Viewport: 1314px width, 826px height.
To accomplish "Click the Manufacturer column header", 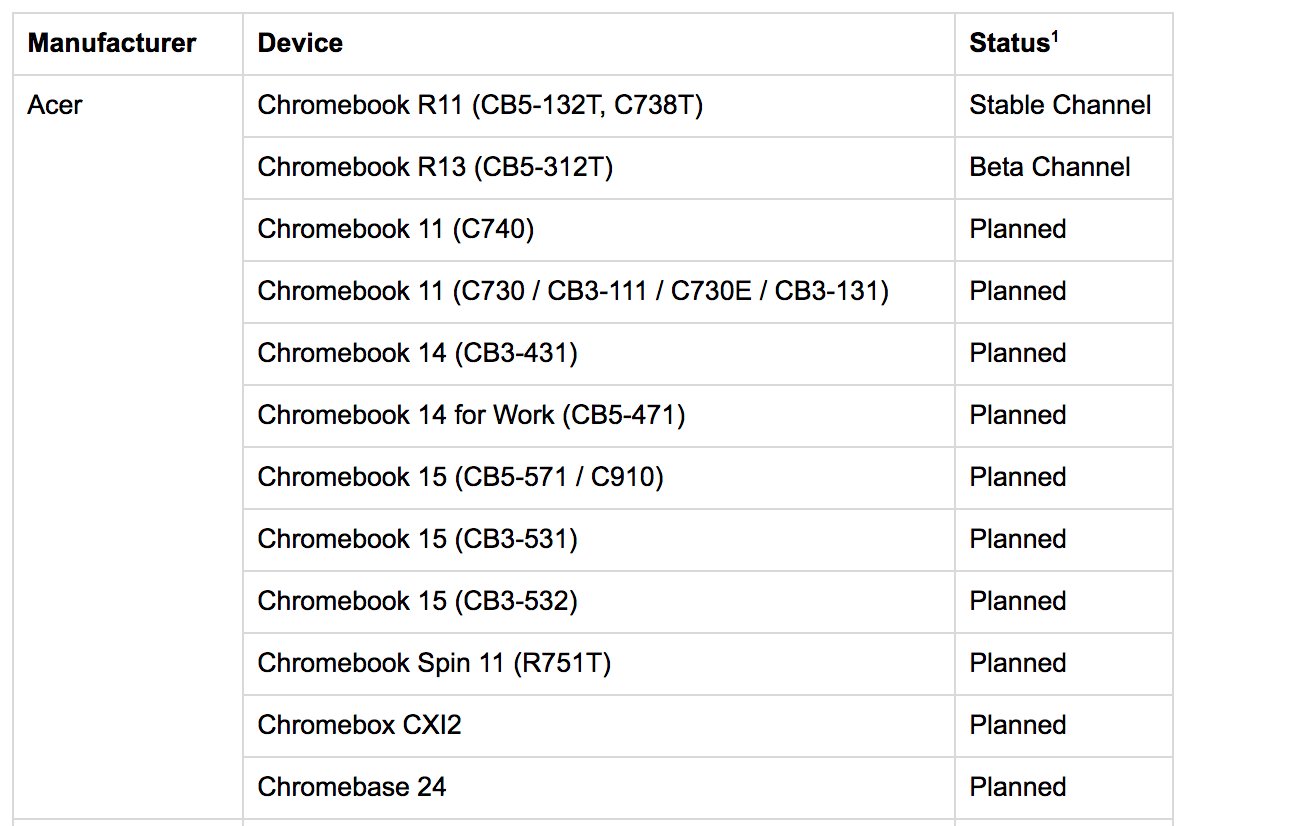I will coord(112,43).
